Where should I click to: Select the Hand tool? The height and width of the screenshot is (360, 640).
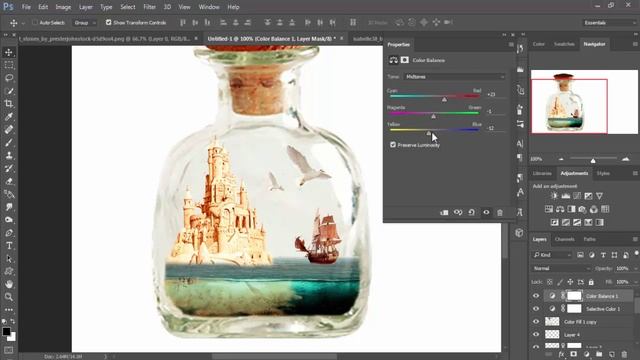point(9,284)
